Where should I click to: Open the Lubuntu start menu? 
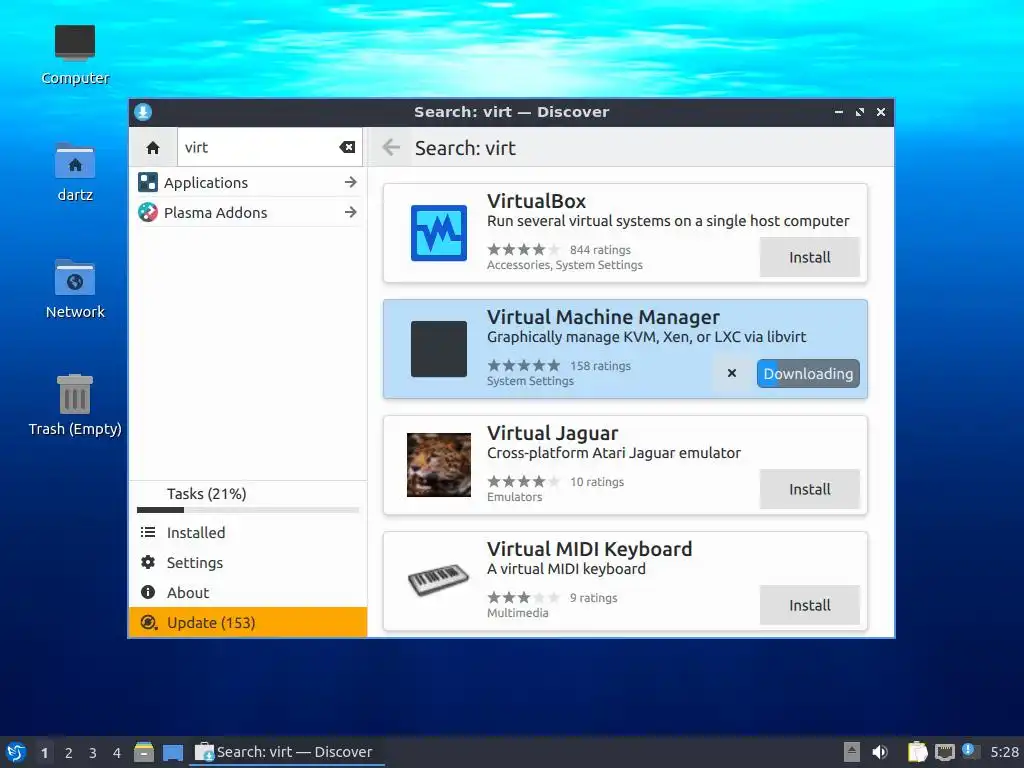click(x=16, y=752)
